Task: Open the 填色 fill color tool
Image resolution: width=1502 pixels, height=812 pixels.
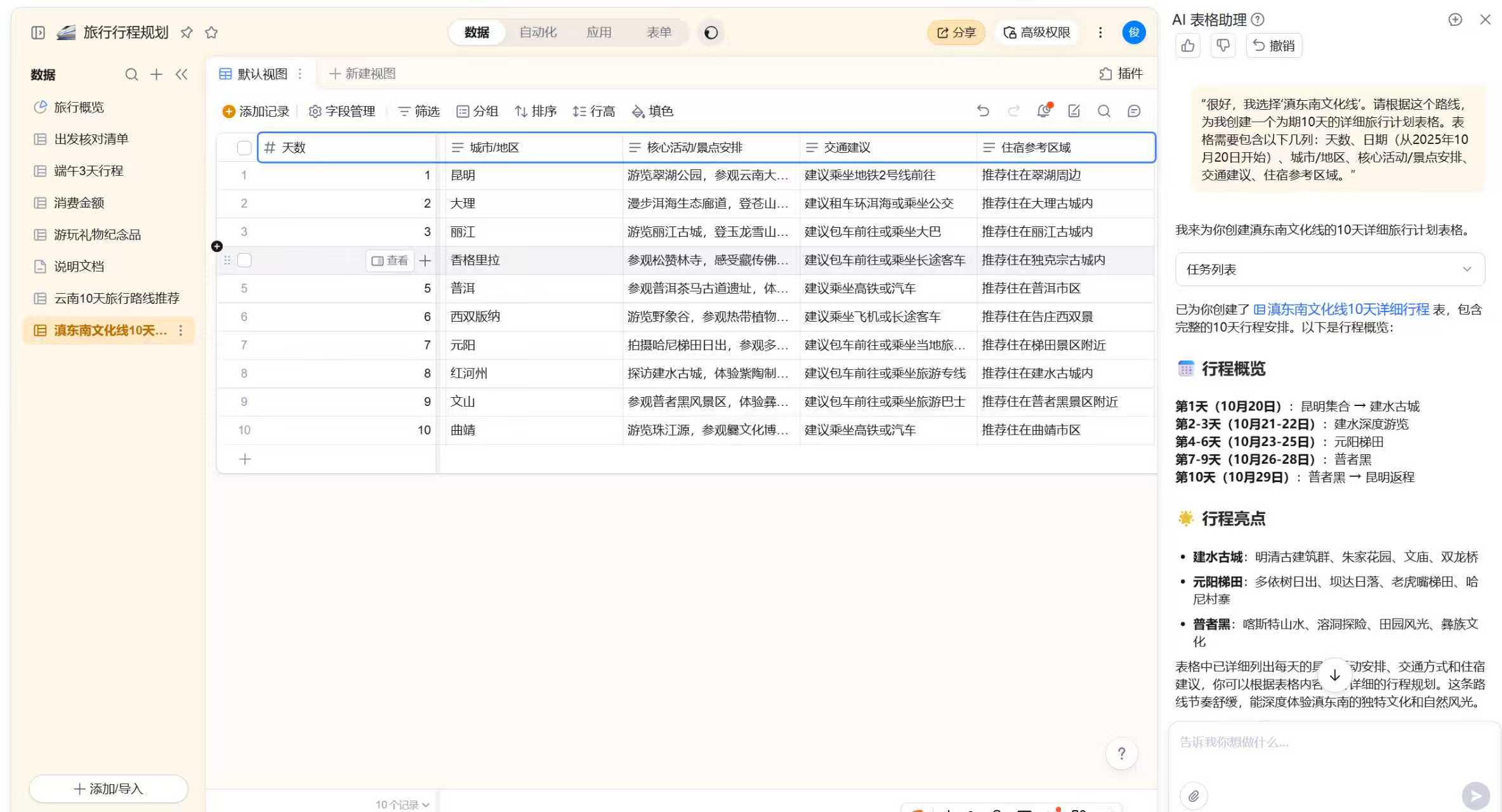Action: point(652,111)
